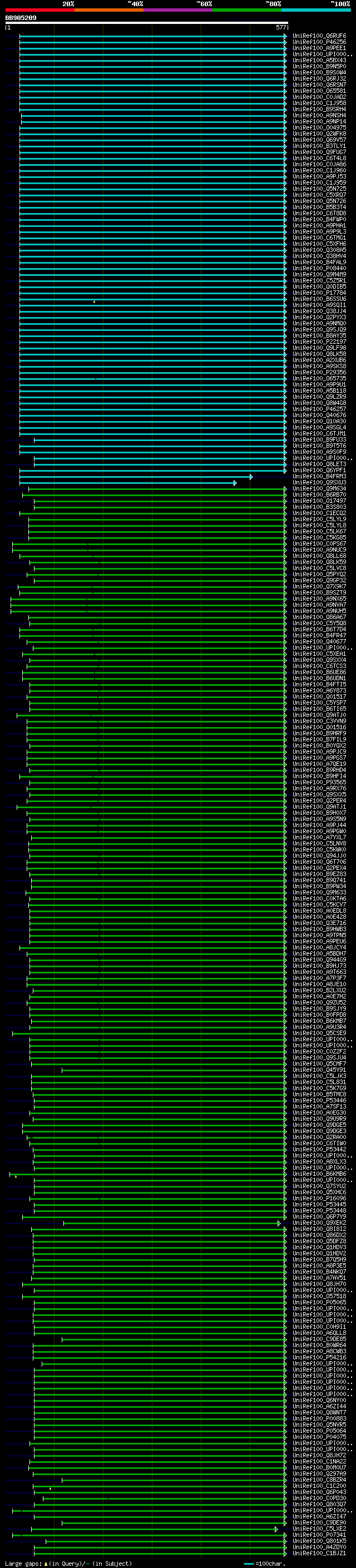Open hit UniRef100_B9N5P0
This screenshot has height=1568, width=356.
coord(319,66)
